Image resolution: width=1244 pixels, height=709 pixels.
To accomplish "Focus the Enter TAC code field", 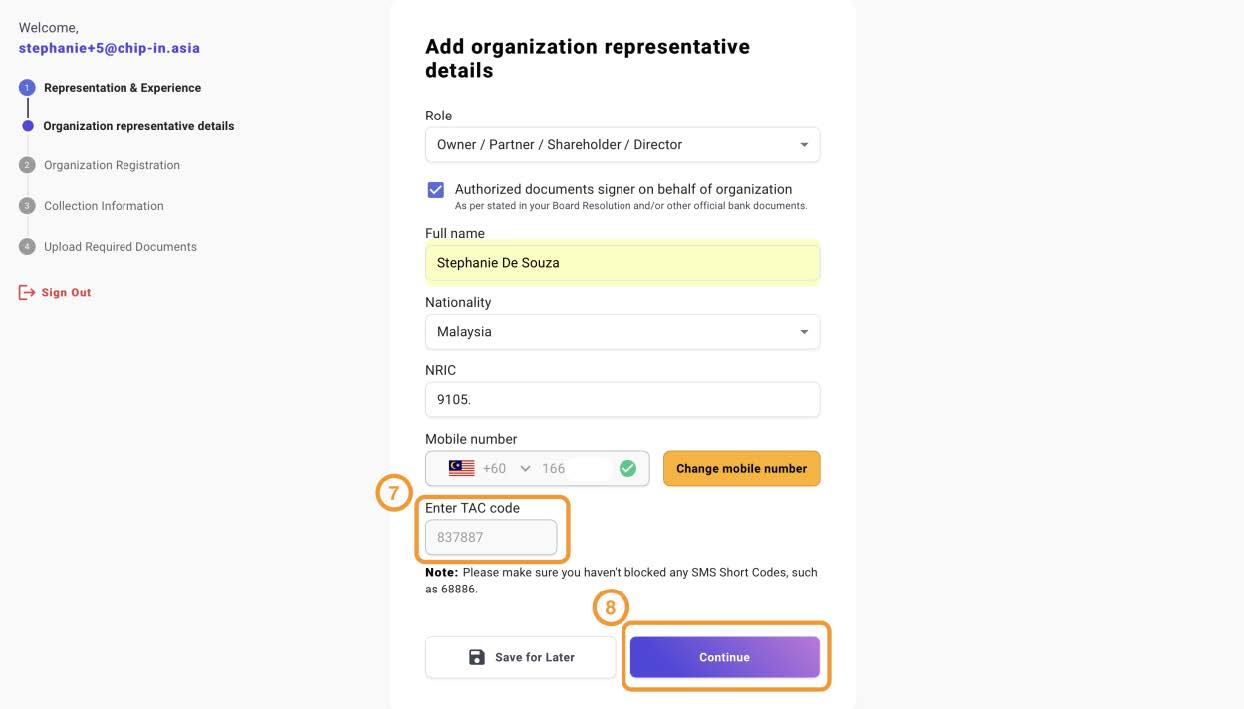I will pos(491,537).
